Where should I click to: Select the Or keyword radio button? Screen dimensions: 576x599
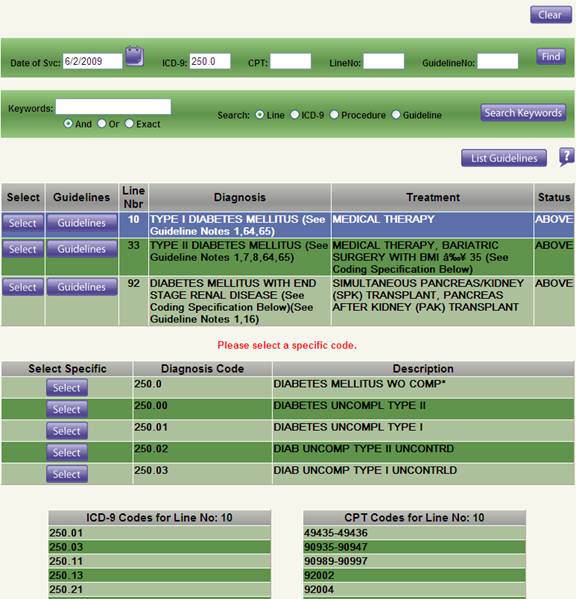pyautogui.click(x=102, y=124)
